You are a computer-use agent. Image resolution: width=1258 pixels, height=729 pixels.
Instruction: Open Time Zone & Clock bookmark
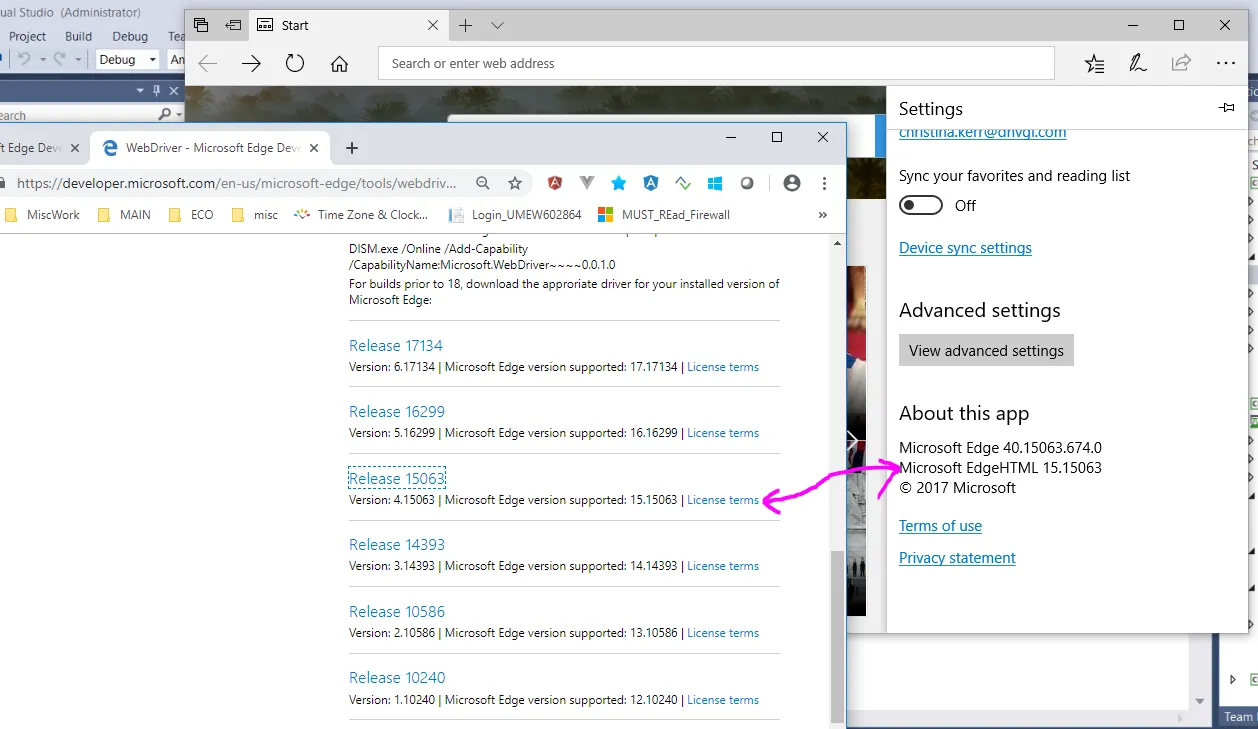[x=362, y=214]
